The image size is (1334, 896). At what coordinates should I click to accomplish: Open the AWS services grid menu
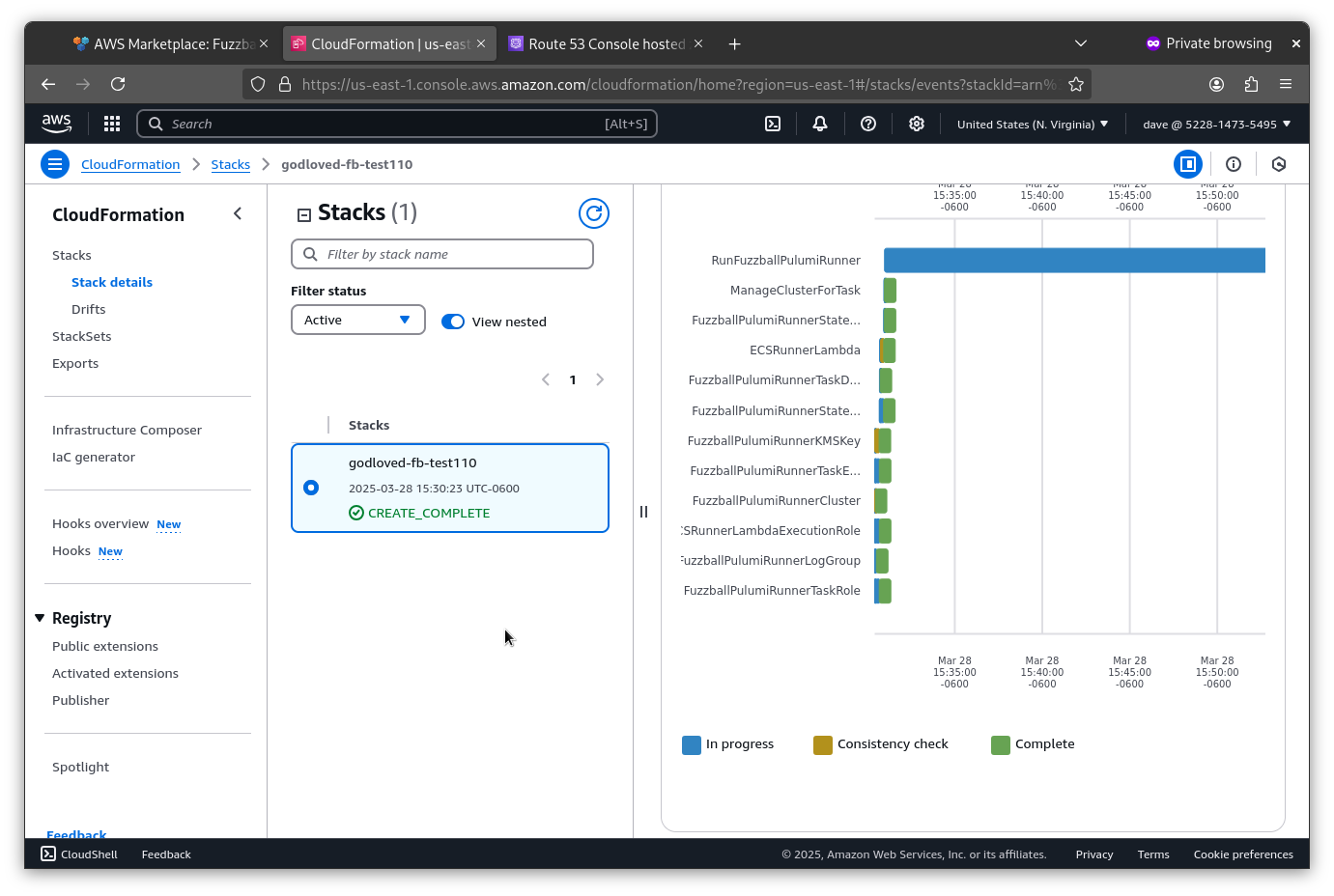coord(111,124)
